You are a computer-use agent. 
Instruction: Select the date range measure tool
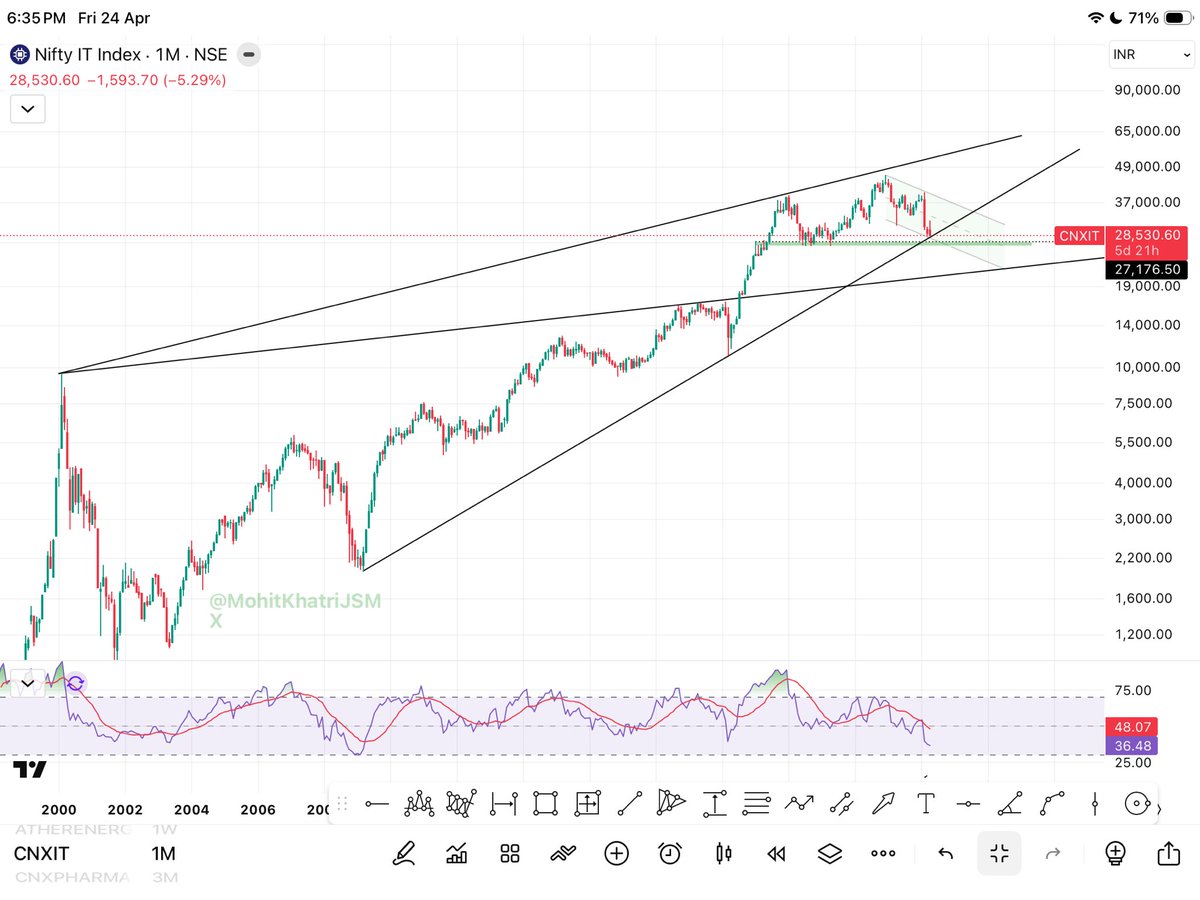(504, 803)
